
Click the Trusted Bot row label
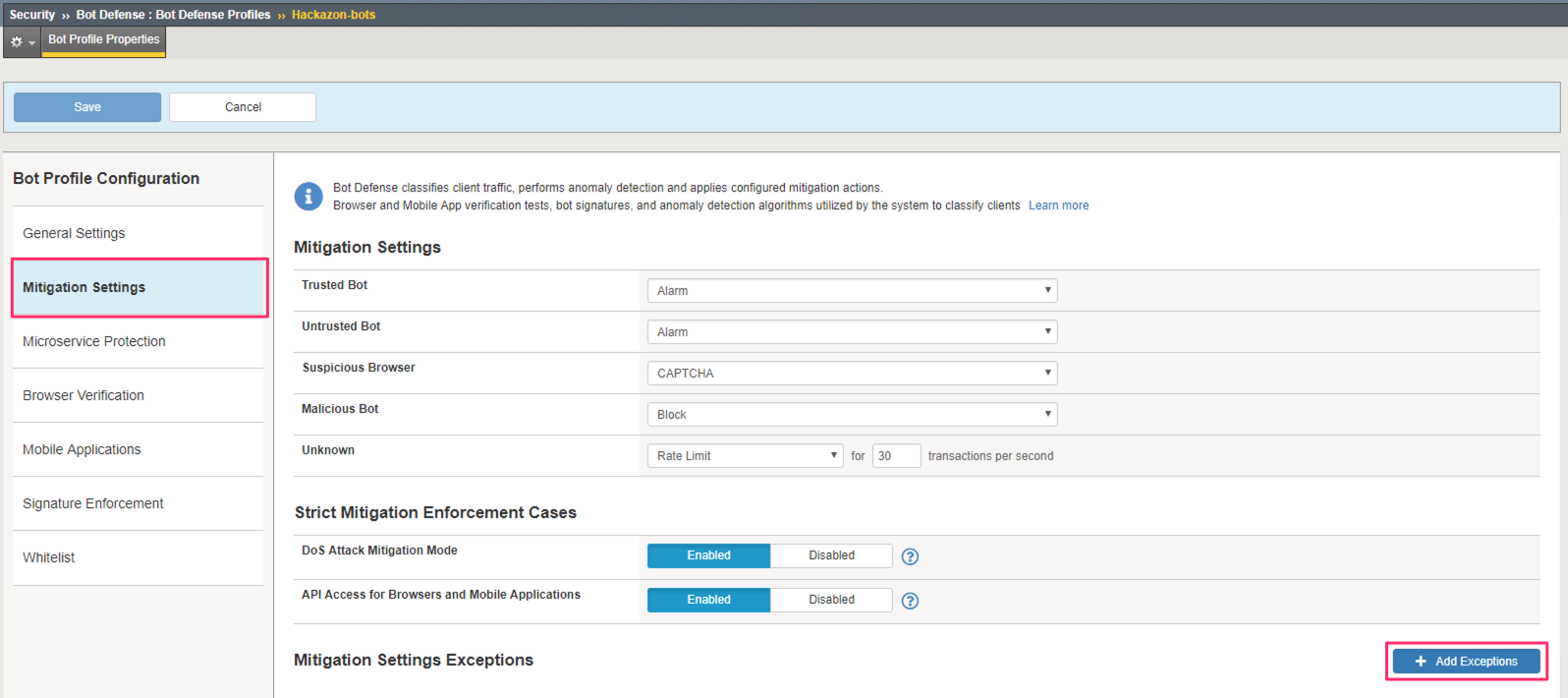tap(334, 285)
